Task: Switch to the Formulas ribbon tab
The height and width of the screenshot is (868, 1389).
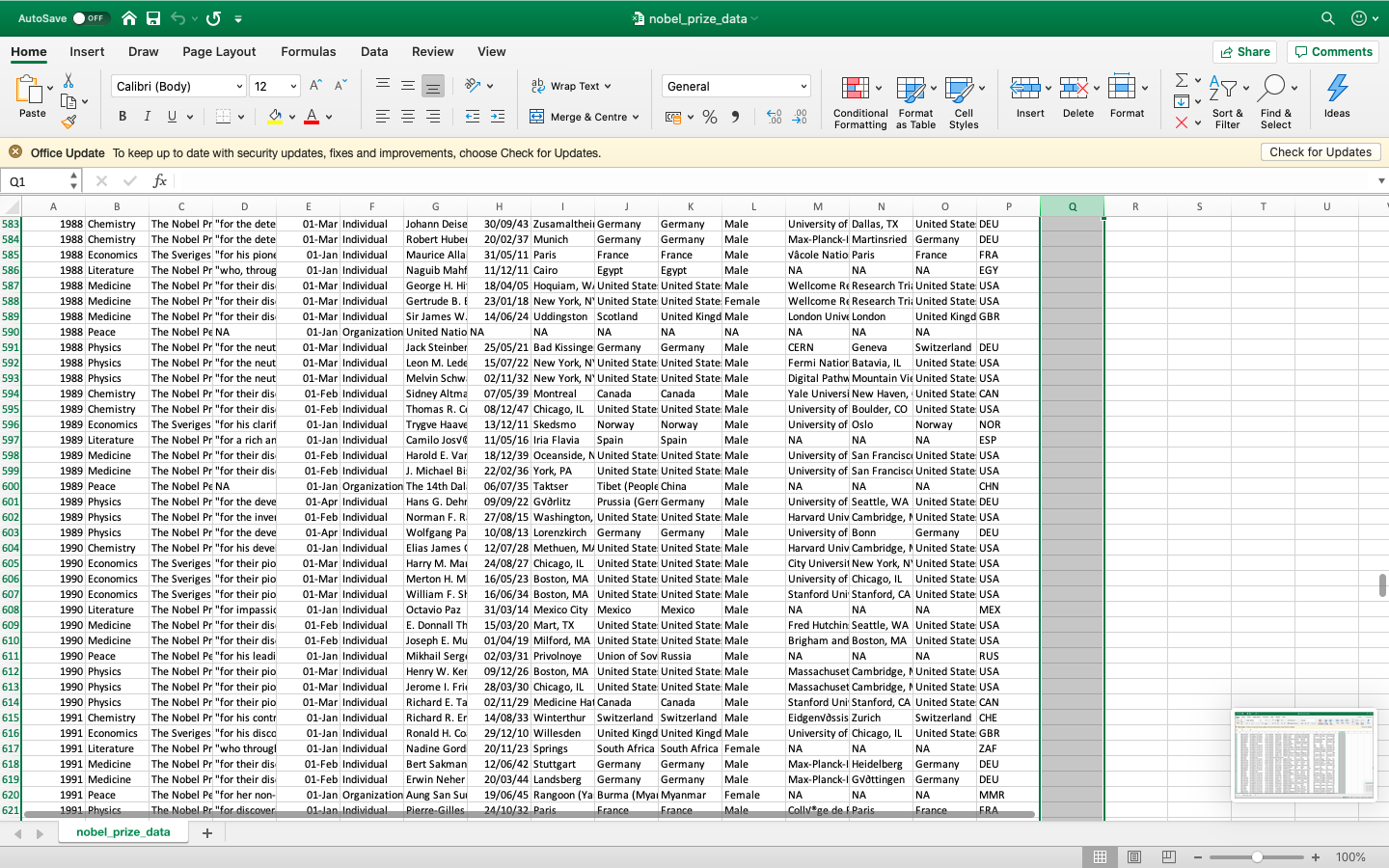Action: click(309, 51)
